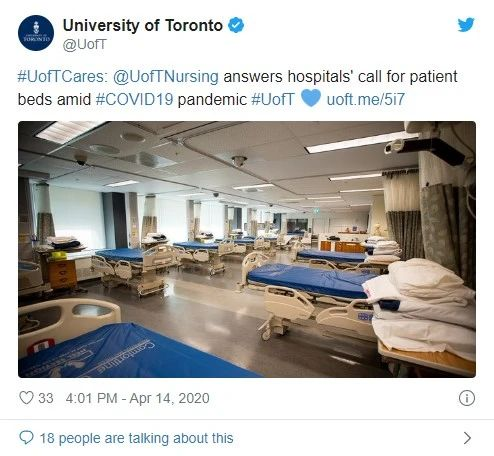The width and height of the screenshot is (494, 456).
Task: Open the #UofT hashtag link
Action: 273,99
